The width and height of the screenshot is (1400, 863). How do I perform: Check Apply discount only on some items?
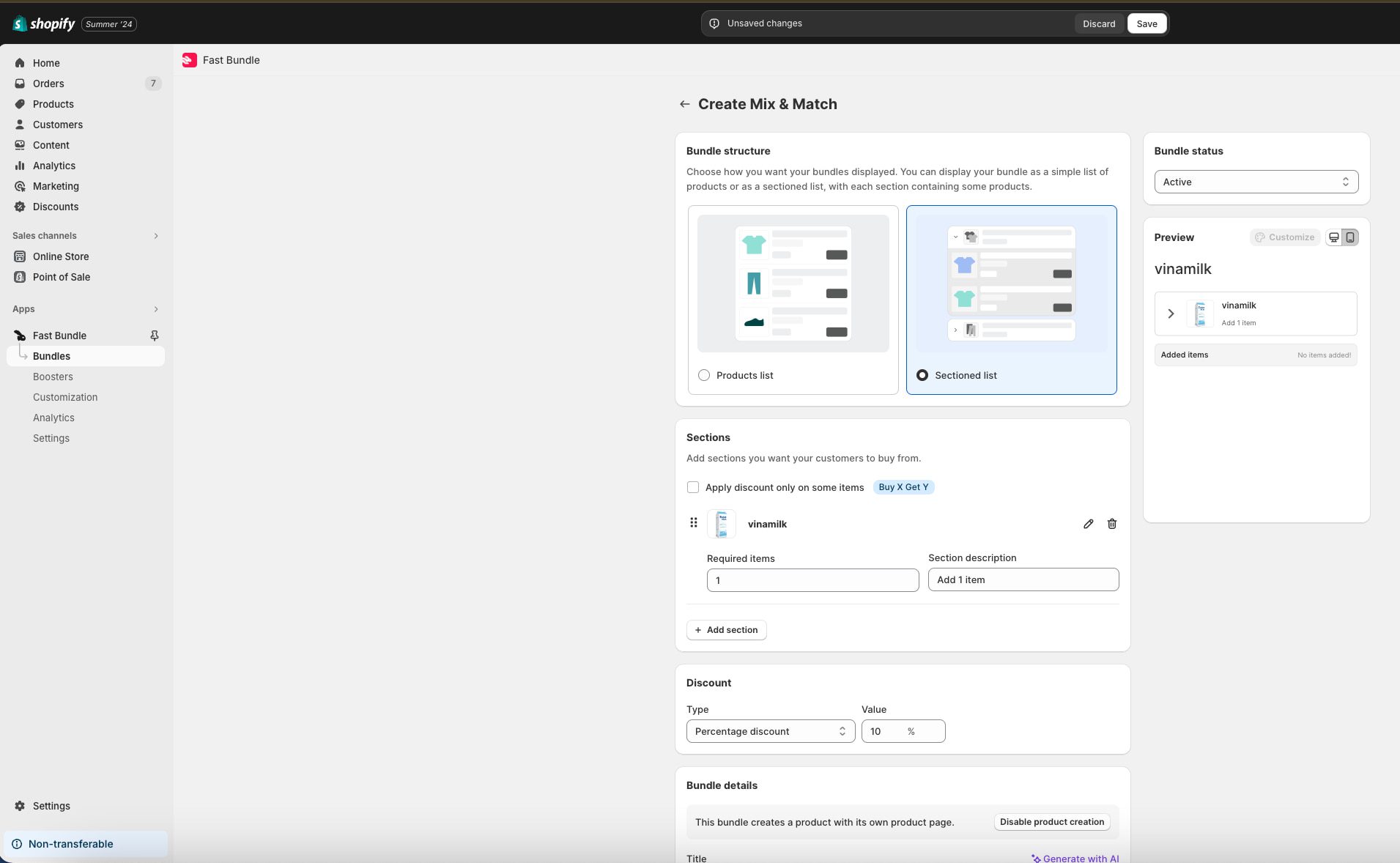click(x=693, y=487)
